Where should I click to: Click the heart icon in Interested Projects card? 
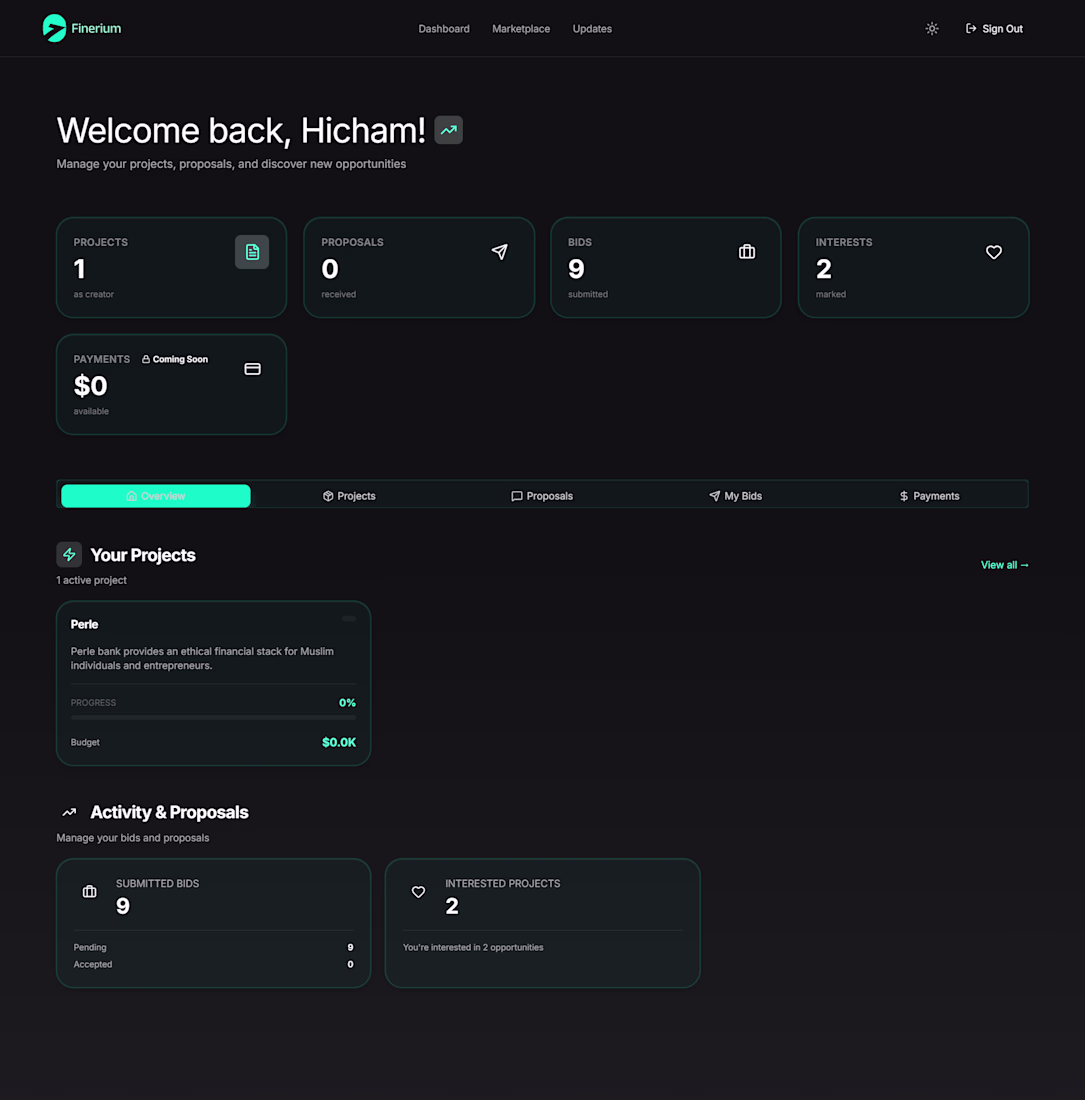(x=418, y=892)
